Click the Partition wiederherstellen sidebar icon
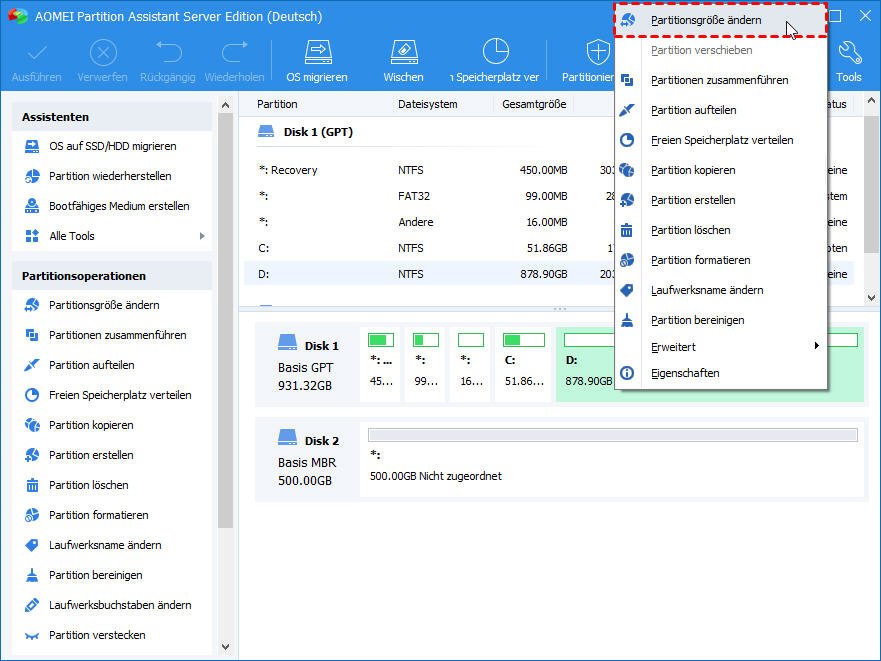The image size is (881, 661). 32,176
